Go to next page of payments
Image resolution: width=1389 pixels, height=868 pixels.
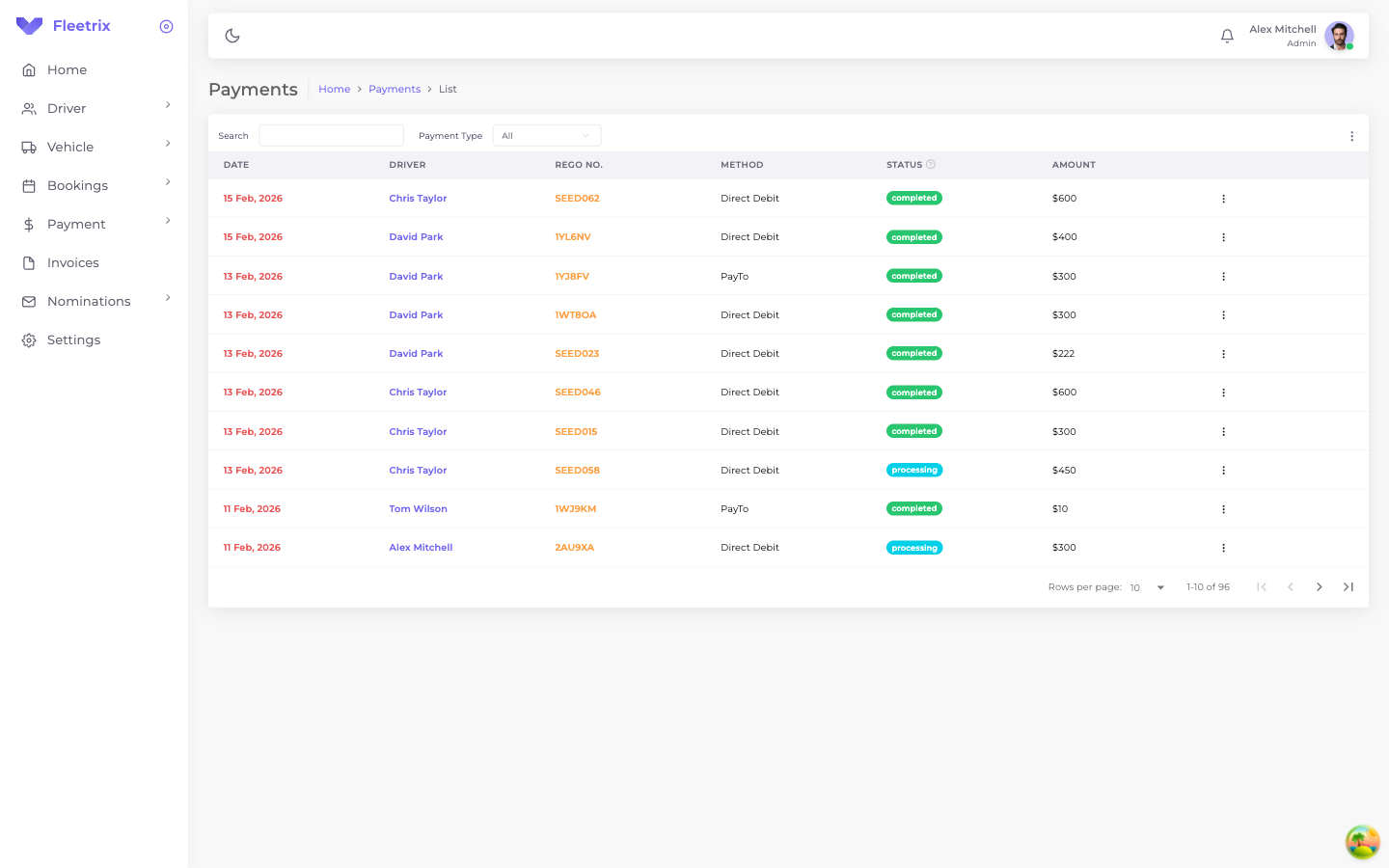pos(1320,586)
